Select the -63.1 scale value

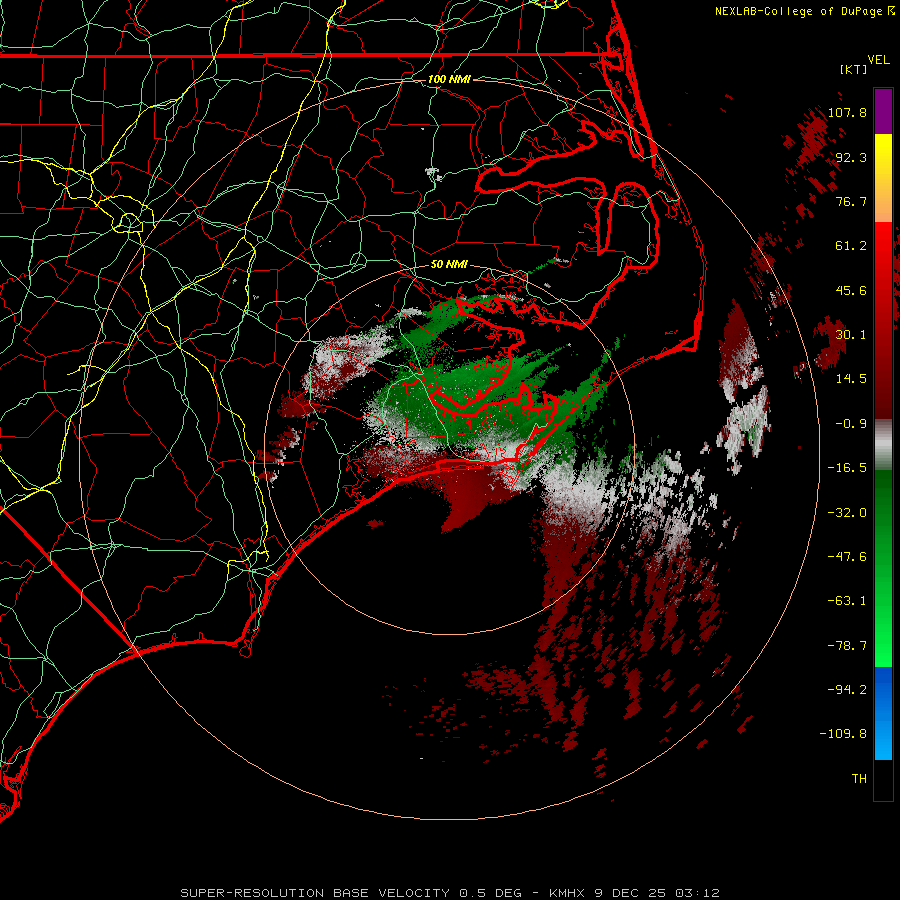click(847, 601)
